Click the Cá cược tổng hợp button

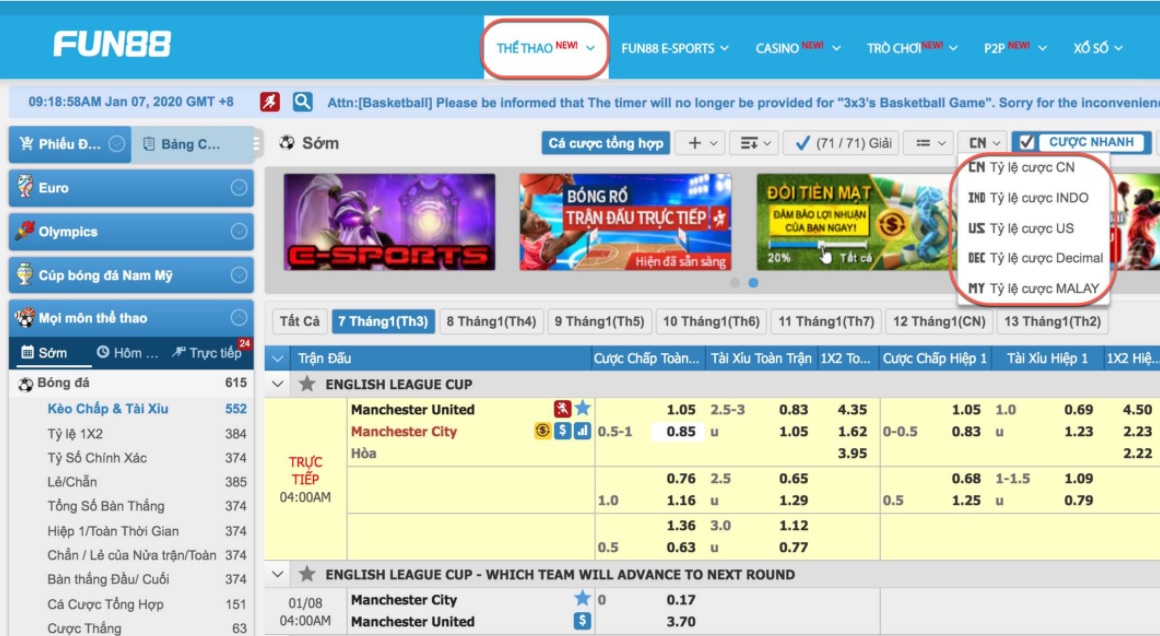pyautogui.click(x=605, y=143)
